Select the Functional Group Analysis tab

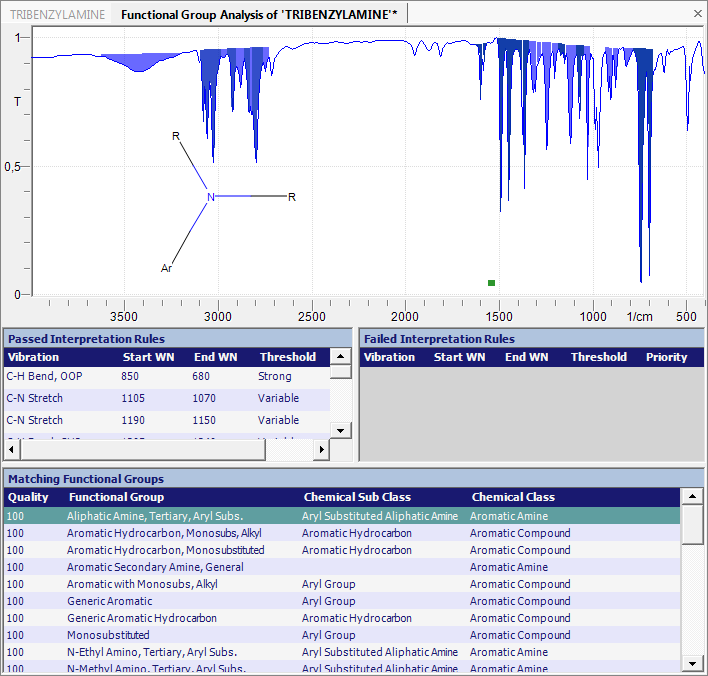260,14
